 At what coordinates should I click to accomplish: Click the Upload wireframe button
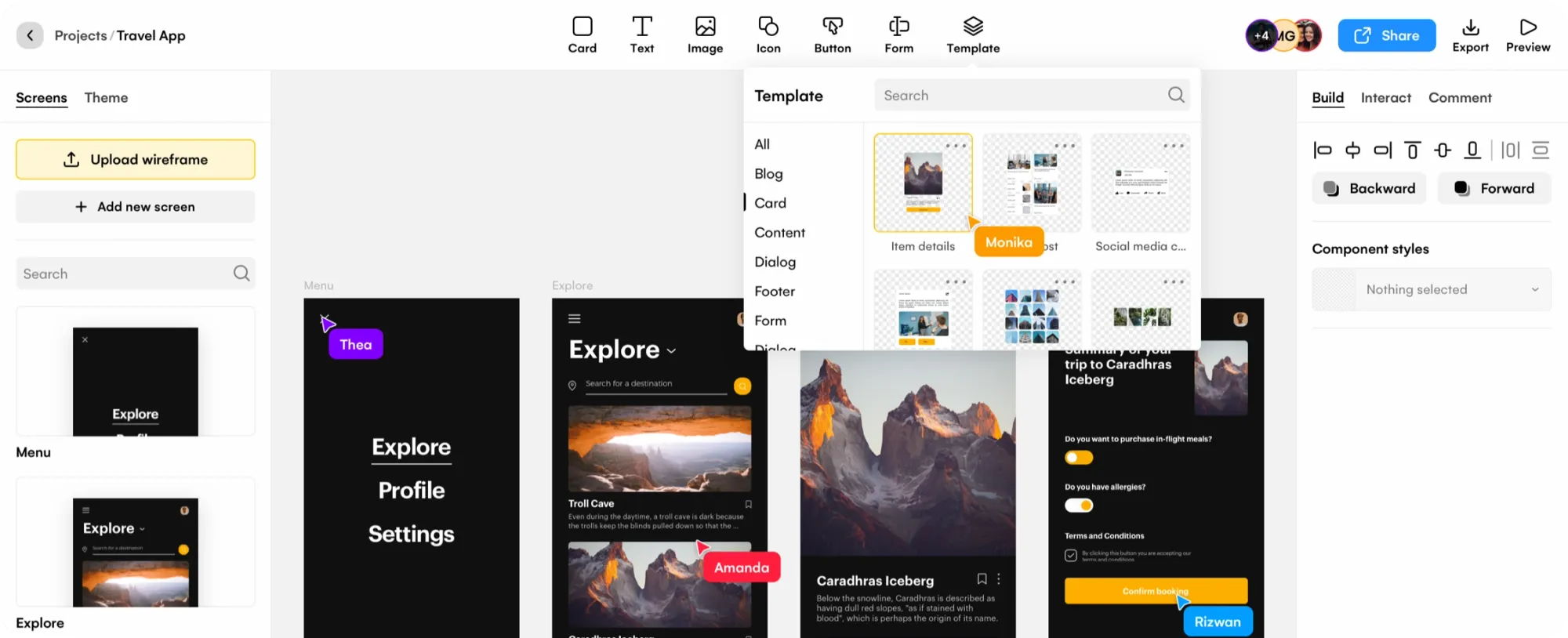(136, 159)
